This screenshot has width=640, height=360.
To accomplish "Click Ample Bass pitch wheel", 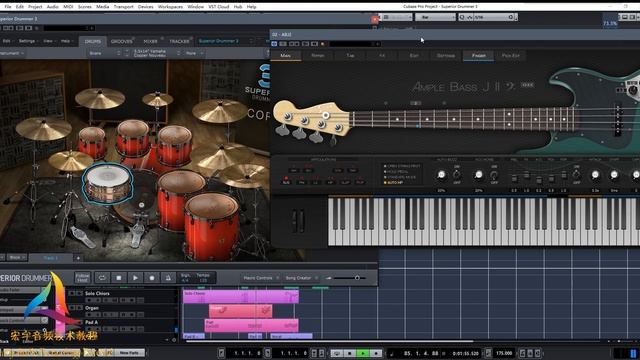I will point(294,221).
